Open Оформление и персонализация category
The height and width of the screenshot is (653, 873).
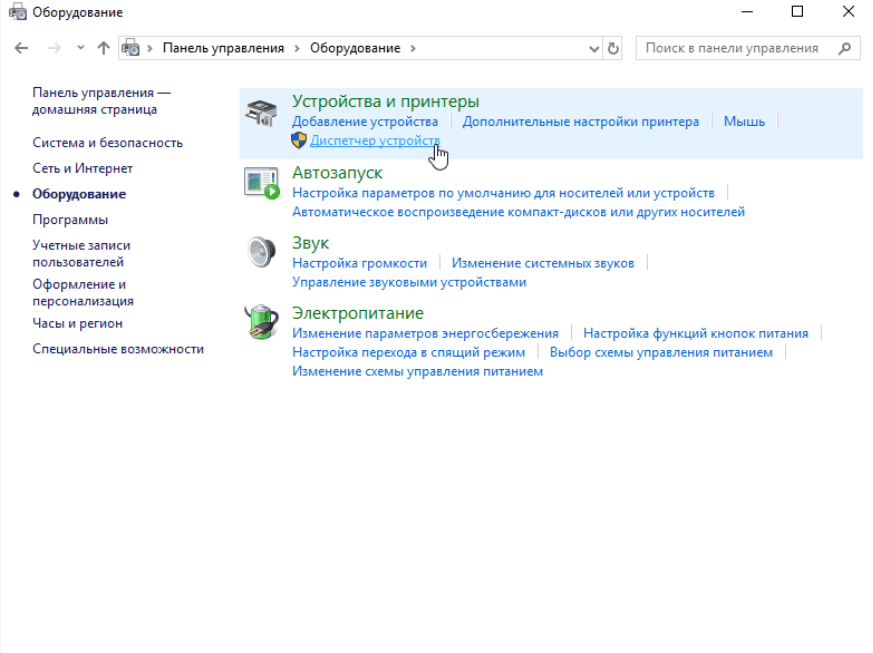tap(83, 293)
